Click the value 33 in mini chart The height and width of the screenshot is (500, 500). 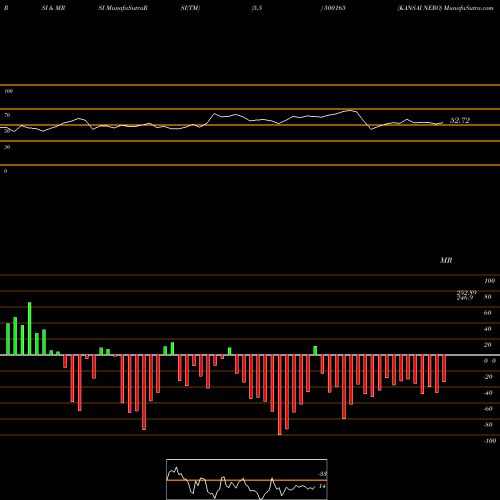tap(322, 474)
